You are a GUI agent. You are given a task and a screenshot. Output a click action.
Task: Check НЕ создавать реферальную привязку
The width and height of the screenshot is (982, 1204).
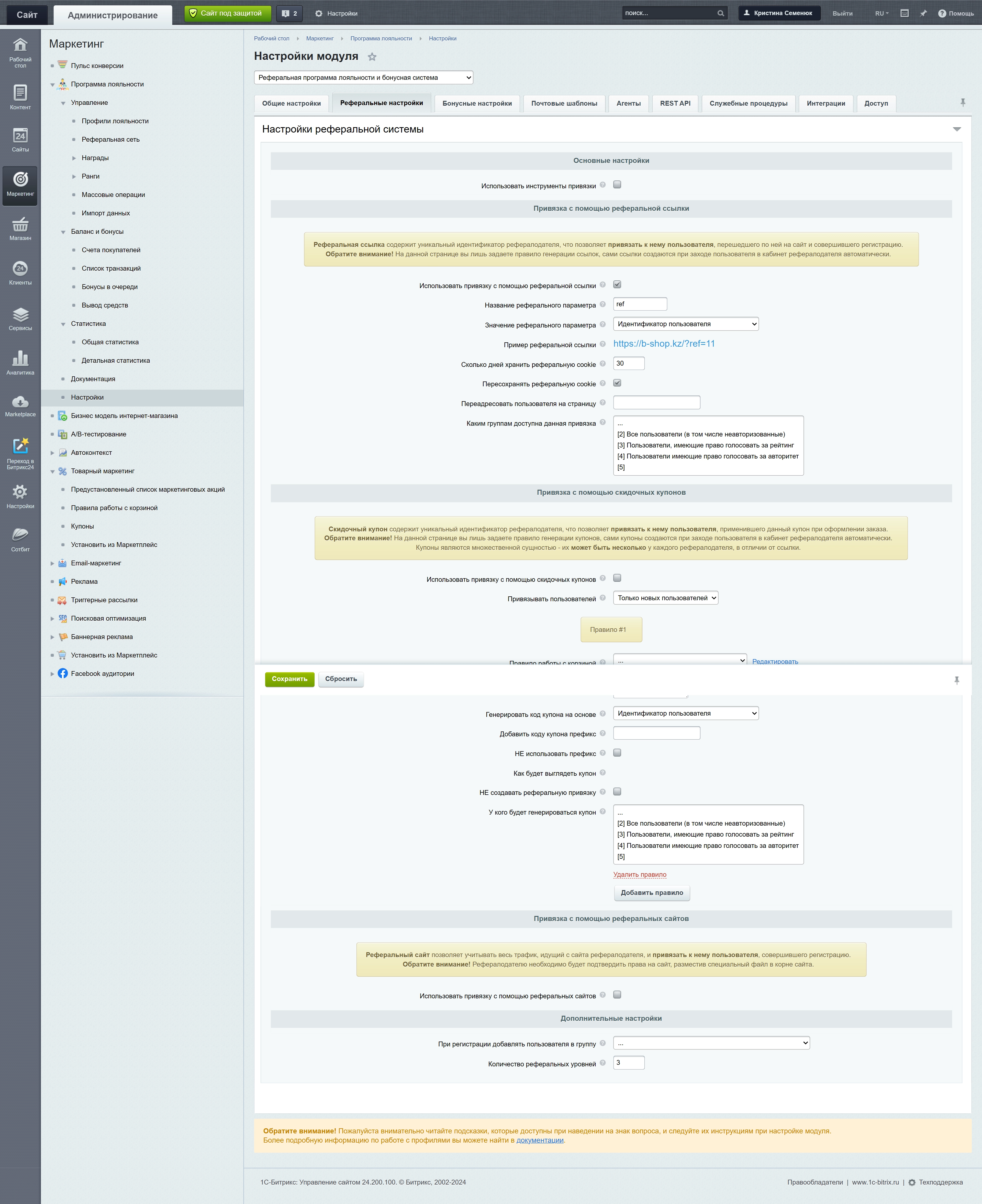617,792
